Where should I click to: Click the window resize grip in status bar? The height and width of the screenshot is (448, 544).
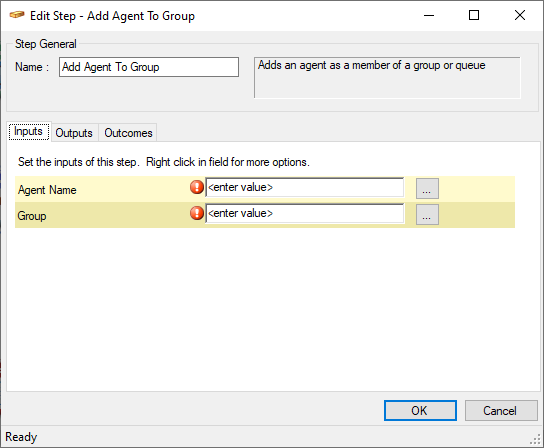(536, 440)
